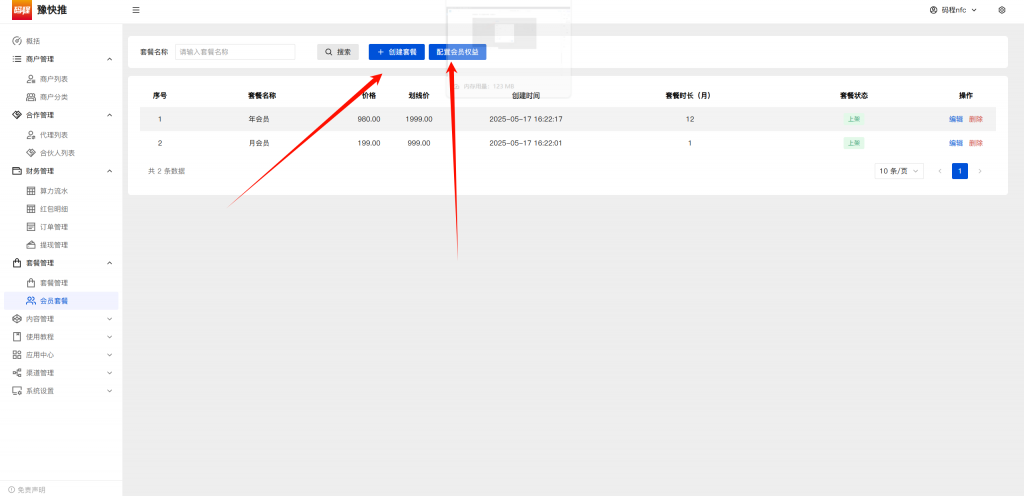The image size is (1024, 496).
Task: Click the 算力流水 table icon
Action: click(x=31, y=190)
